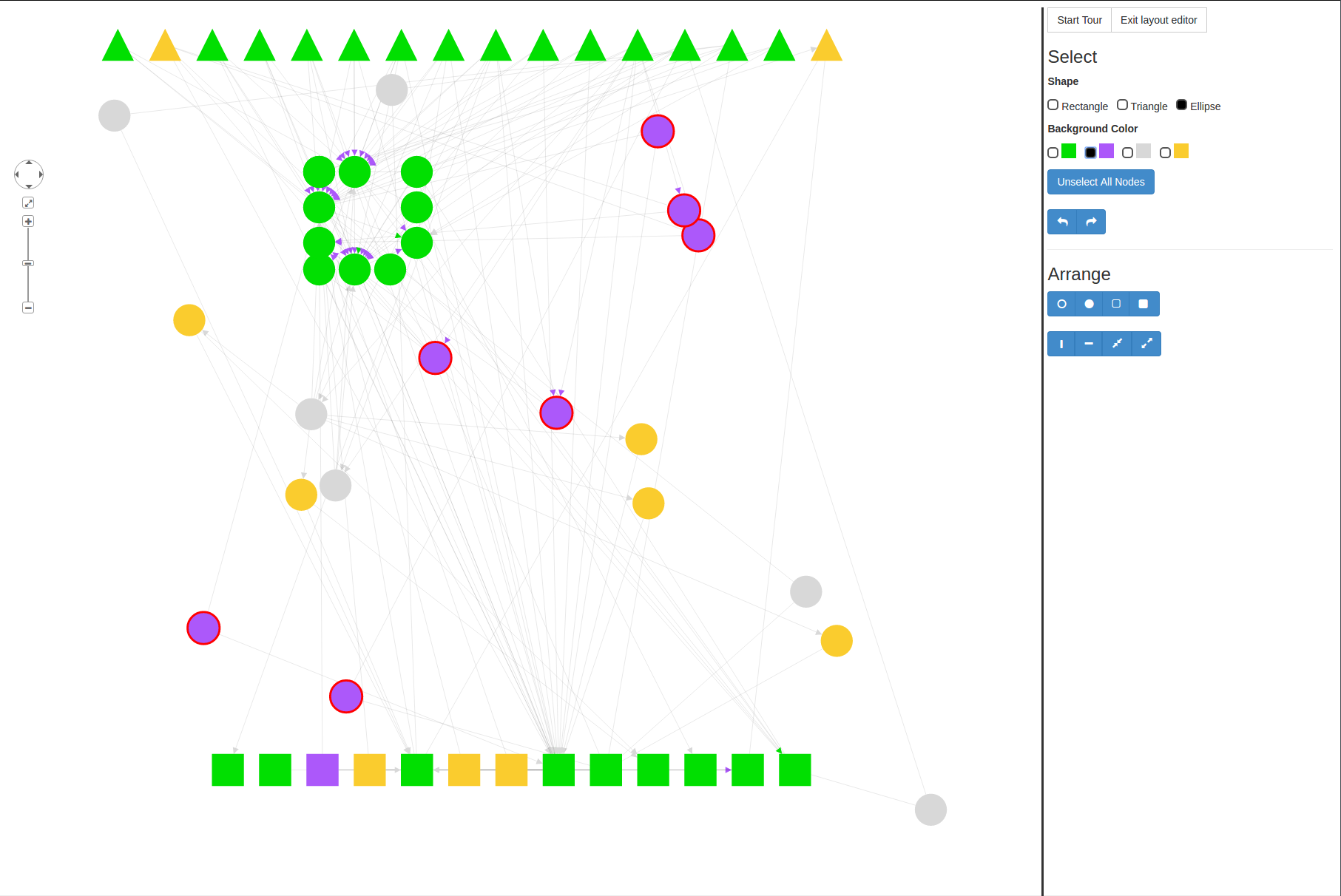Click the zoom slider handle
This screenshot has width=1341, height=896.
pyautogui.click(x=28, y=263)
